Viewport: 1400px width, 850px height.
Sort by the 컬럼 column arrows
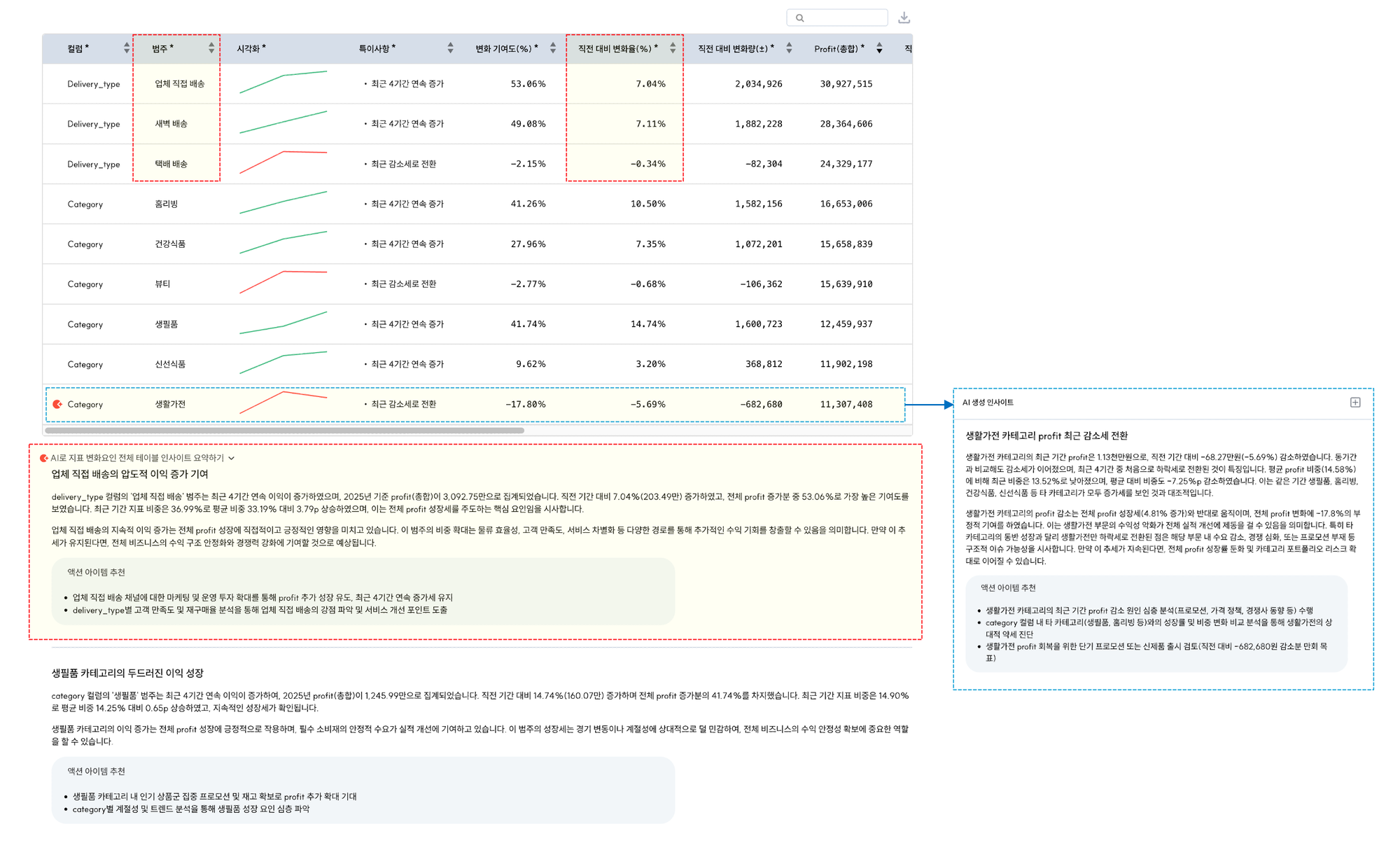(x=127, y=48)
